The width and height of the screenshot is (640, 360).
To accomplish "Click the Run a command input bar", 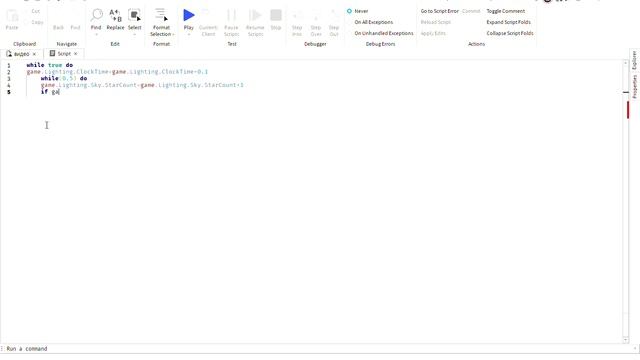I will [x=318, y=349].
